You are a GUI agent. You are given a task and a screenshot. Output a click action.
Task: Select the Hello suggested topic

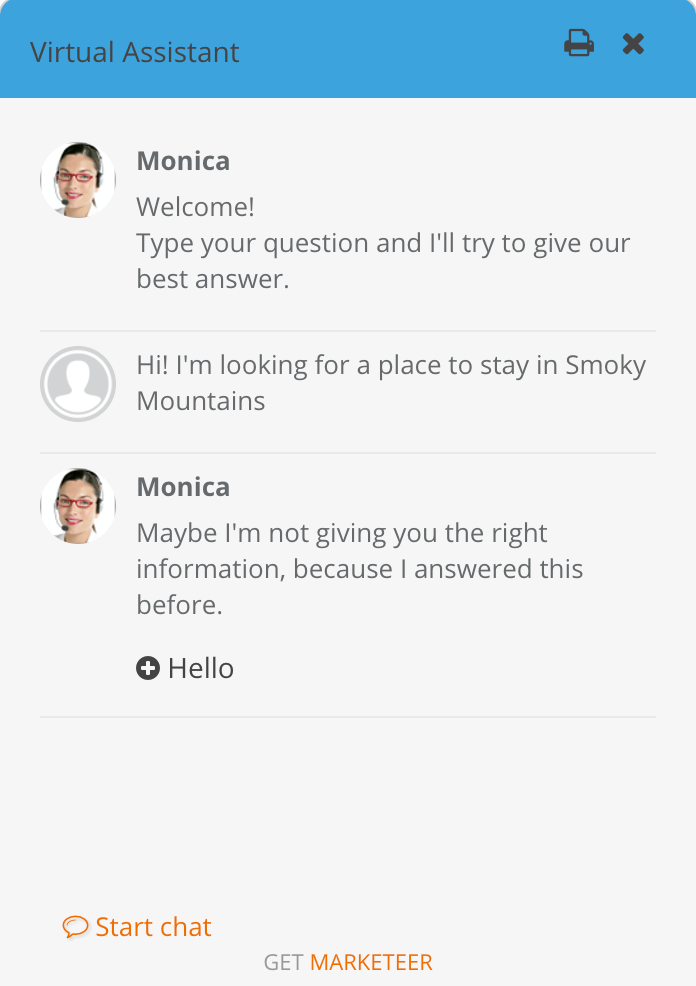[201, 668]
